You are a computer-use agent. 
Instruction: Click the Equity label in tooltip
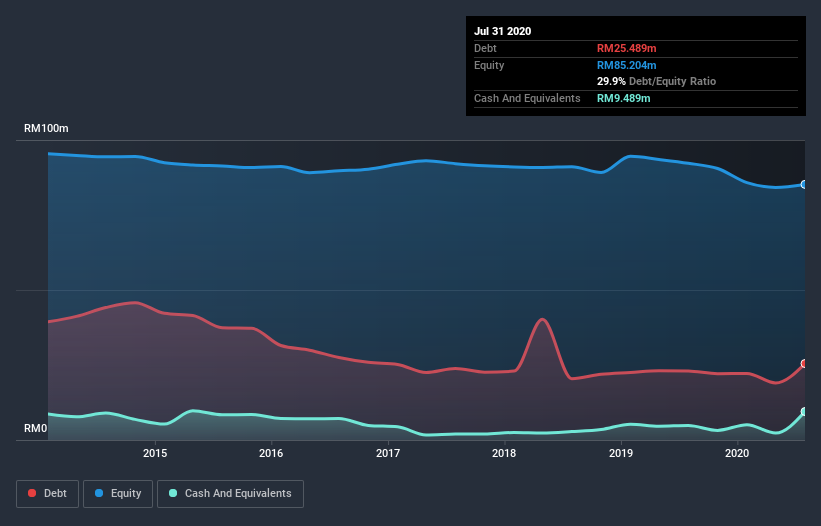(489, 65)
